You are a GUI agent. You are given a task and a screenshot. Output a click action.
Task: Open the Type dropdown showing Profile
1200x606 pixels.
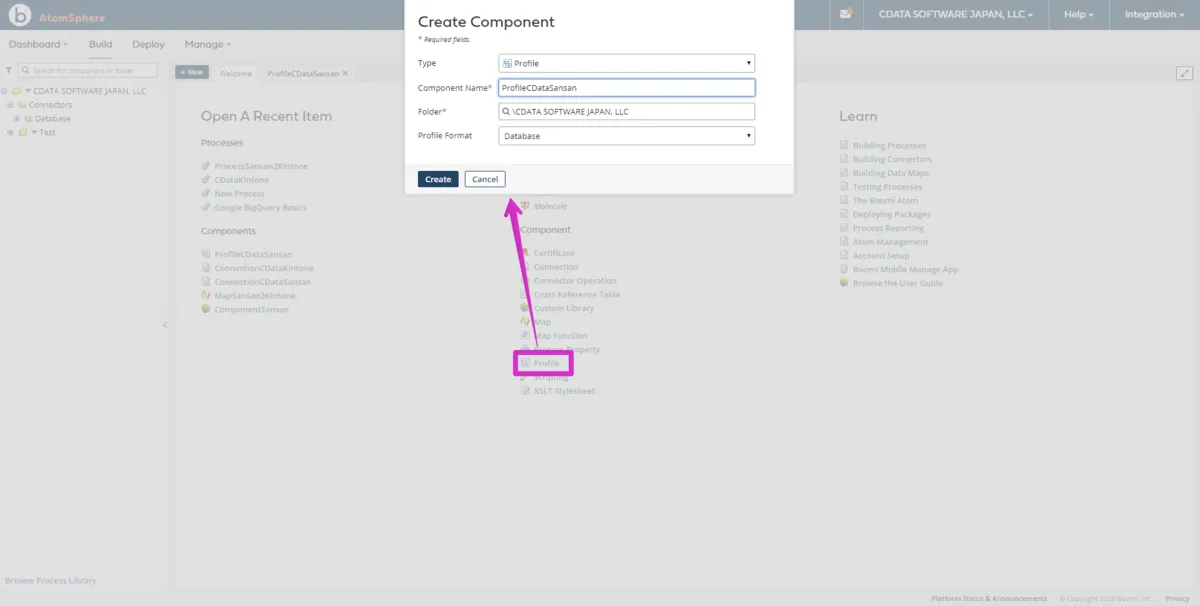click(x=626, y=64)
